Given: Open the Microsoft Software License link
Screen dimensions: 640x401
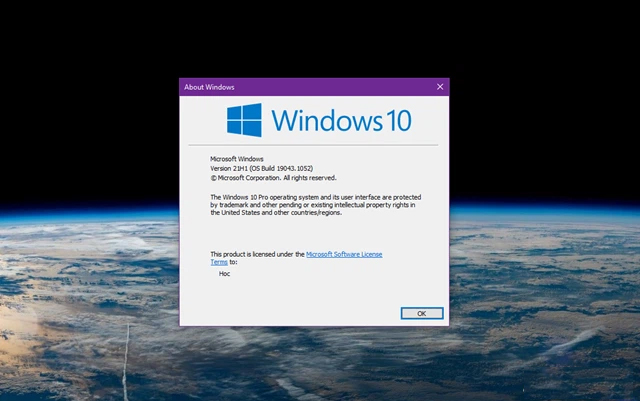Looking at the screenshot, I should pyautogui.click(x=344, y=254).
